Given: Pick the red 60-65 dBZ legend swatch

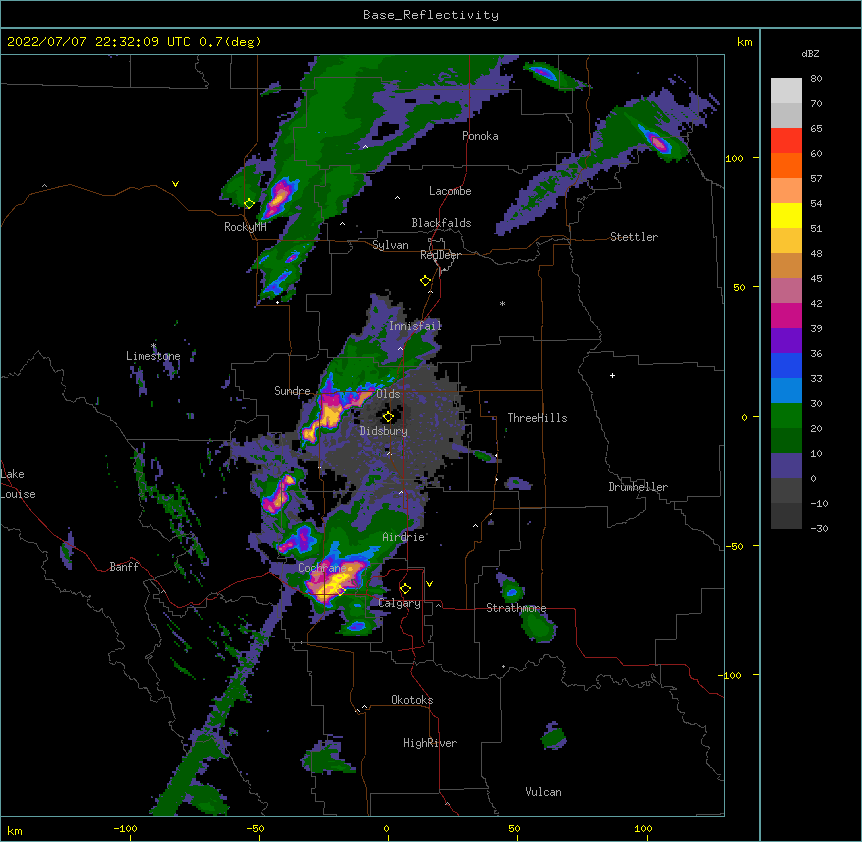Looking at the screenshot, I should coord(786,141).
